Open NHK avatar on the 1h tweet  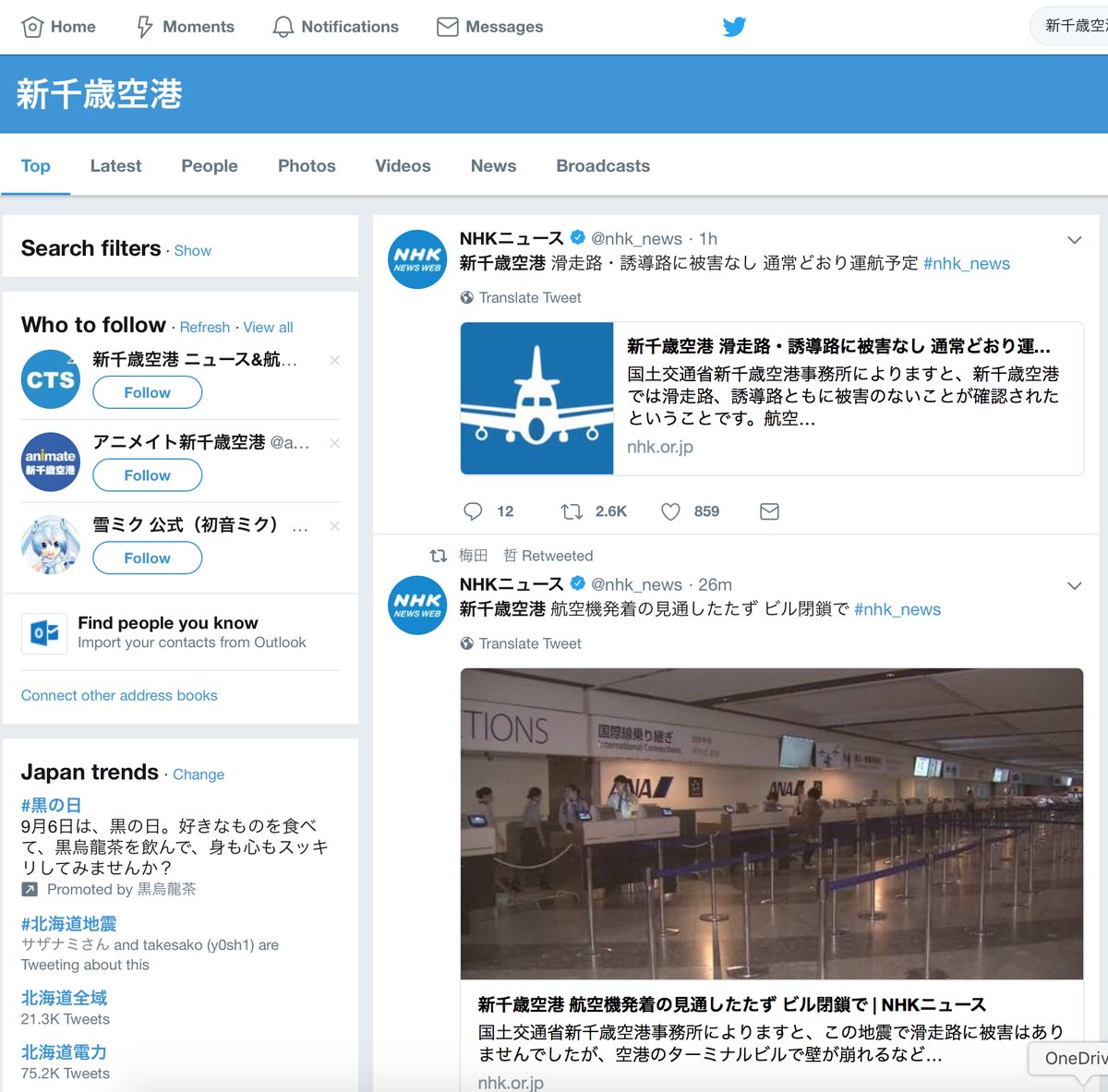click(417, 259)
